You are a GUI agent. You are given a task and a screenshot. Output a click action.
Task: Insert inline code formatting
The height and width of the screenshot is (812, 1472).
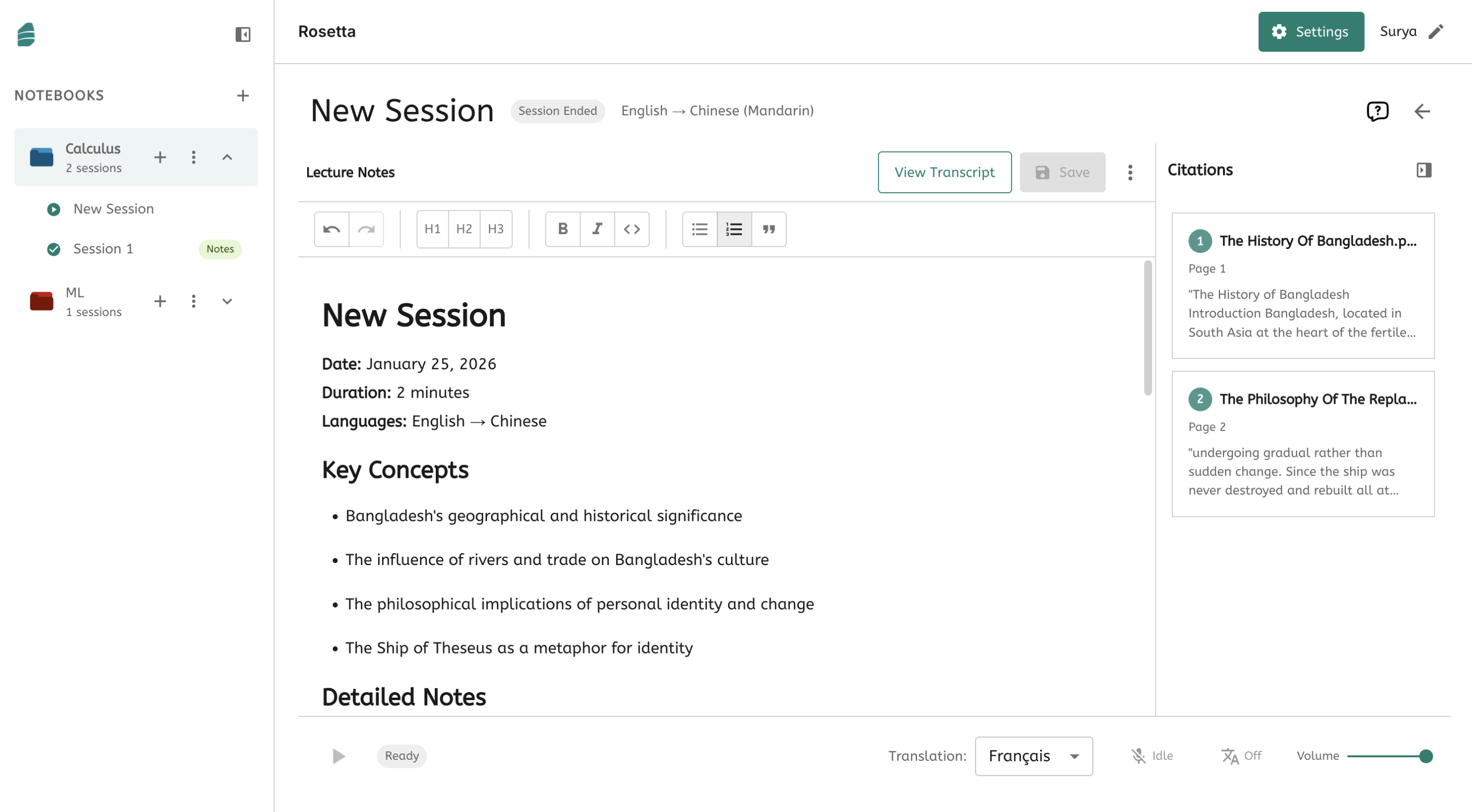tap(632, 229)
